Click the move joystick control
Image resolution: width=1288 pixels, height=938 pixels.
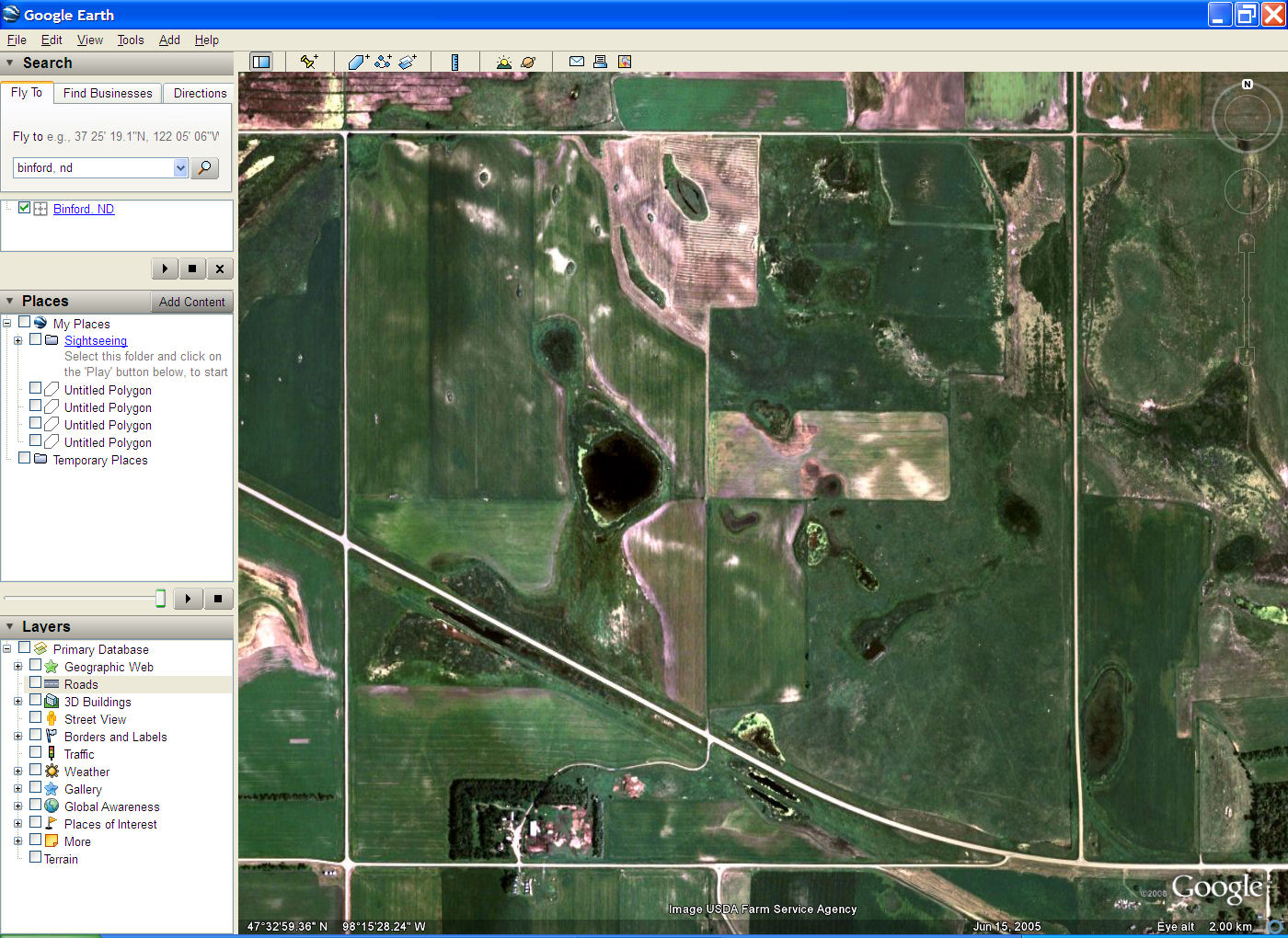coord(1247,190)
